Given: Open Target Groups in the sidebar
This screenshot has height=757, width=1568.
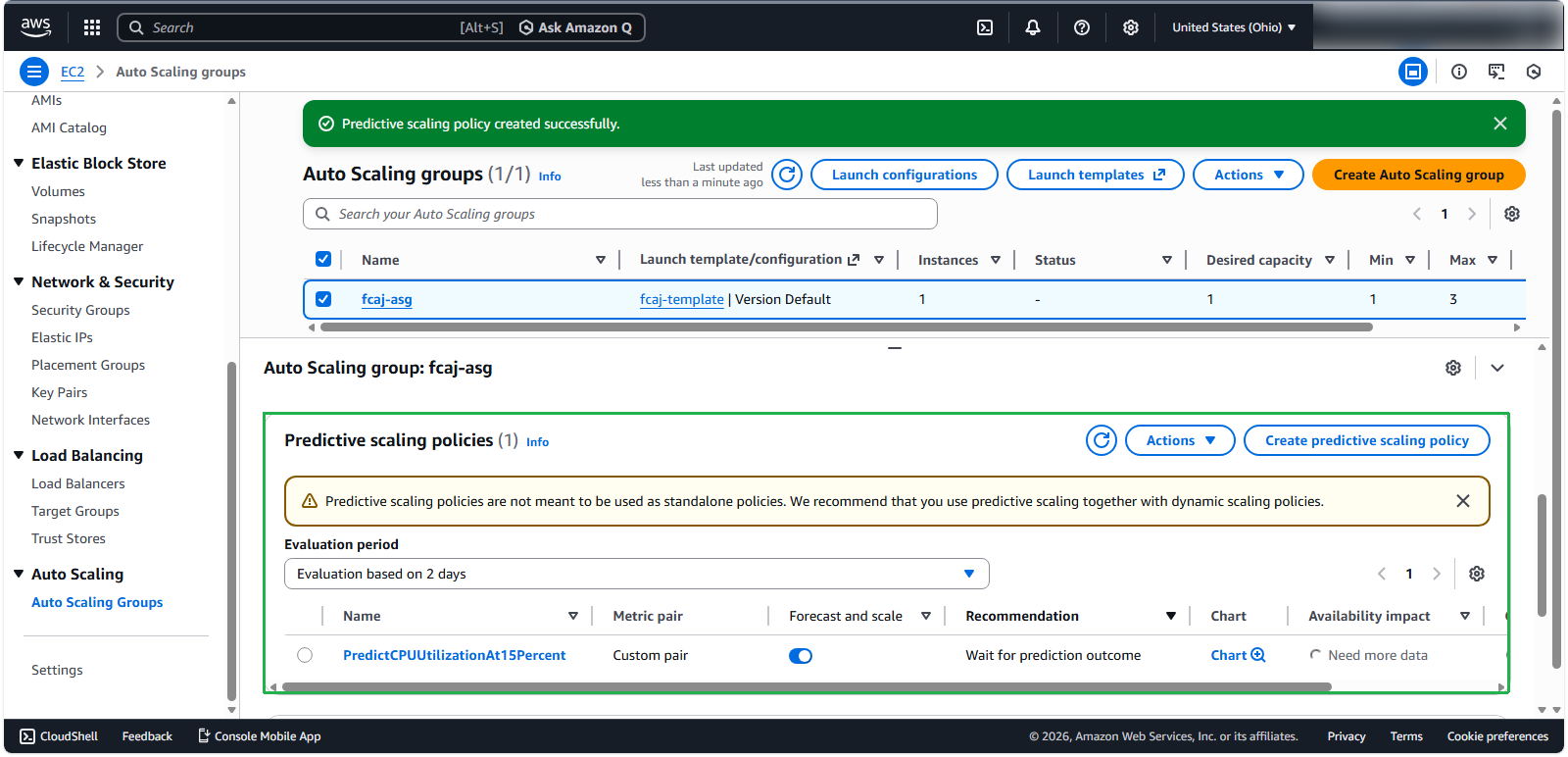Looking at the screenshot, I should click(75, 511).
